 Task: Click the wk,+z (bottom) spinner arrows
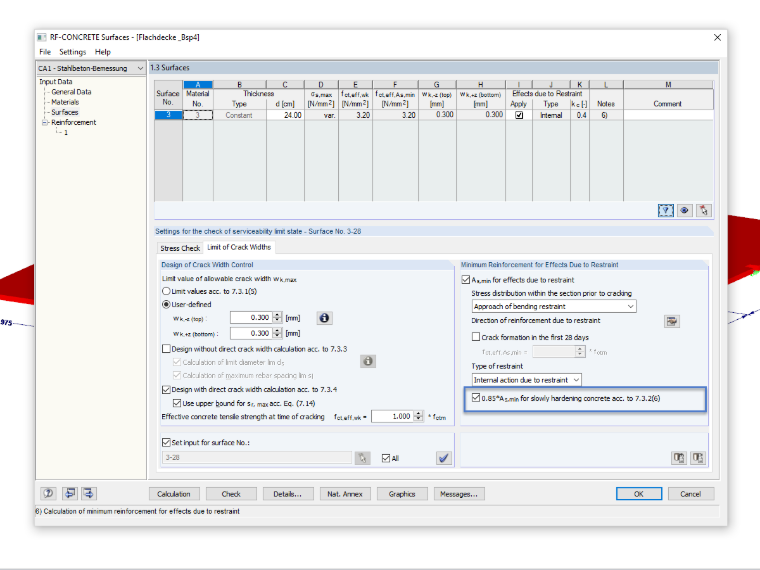(277, 333)
